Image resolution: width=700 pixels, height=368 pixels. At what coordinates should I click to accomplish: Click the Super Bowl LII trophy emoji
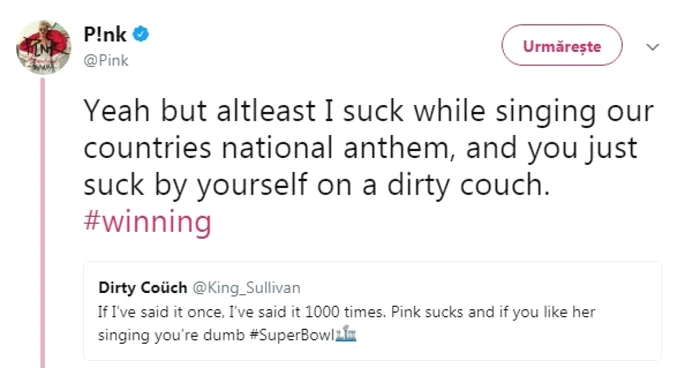(x=346, y=335)
